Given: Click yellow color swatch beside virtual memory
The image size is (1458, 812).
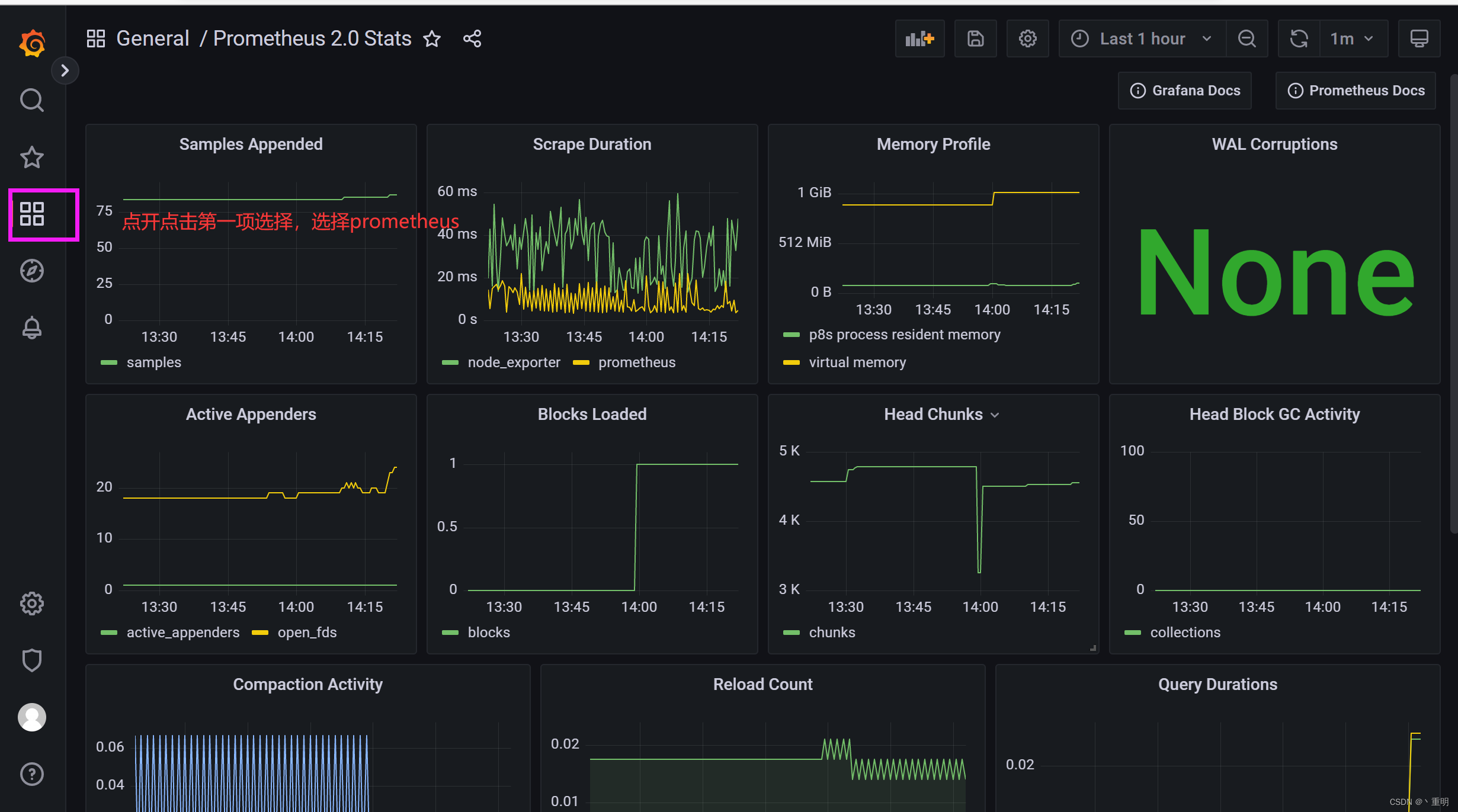Looking at the screenshot, I should point(792,362).
